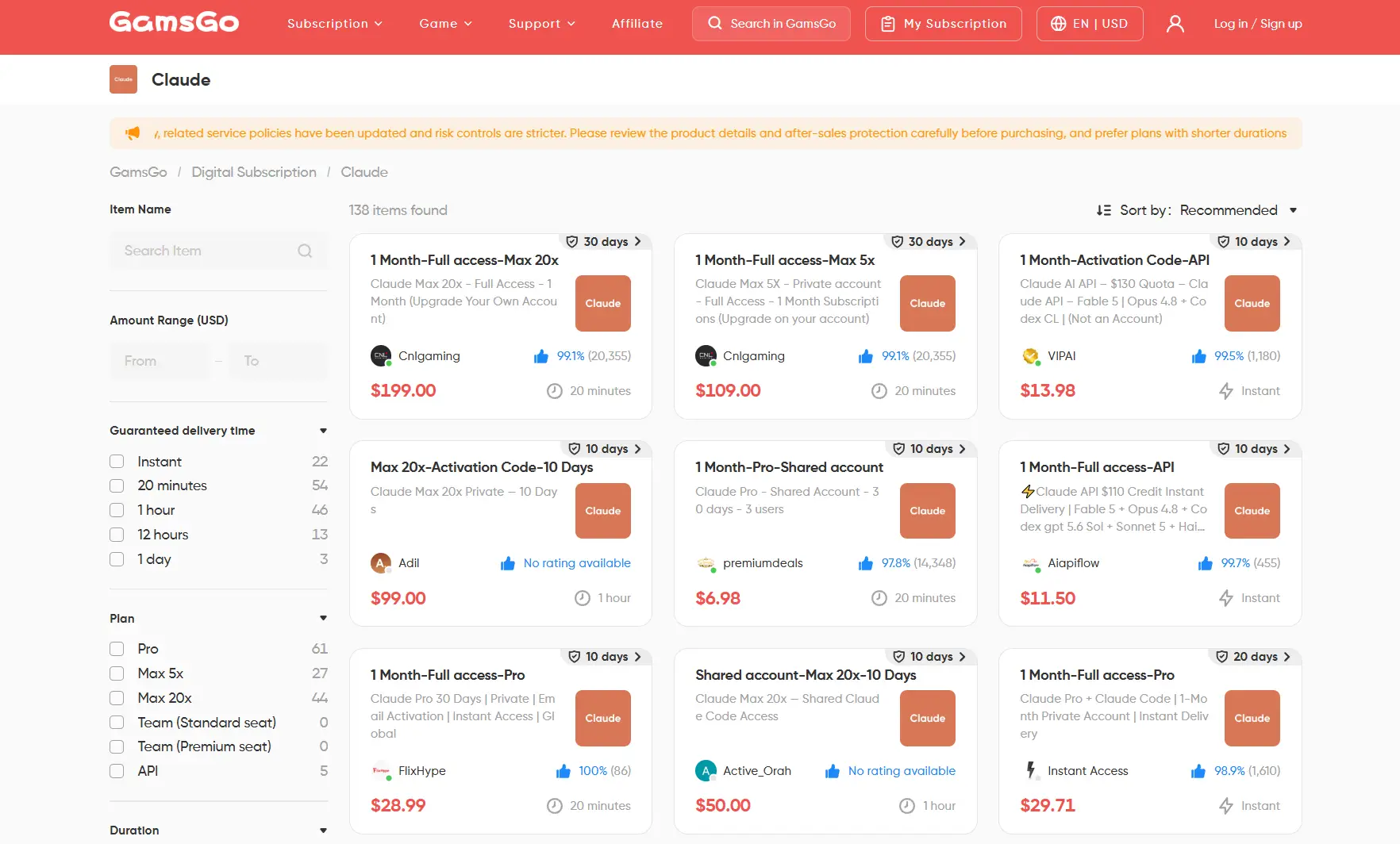Click the Instant Access seller lightning avatar
This screenshot has height=844, width=1400.
pos(1030,771)
